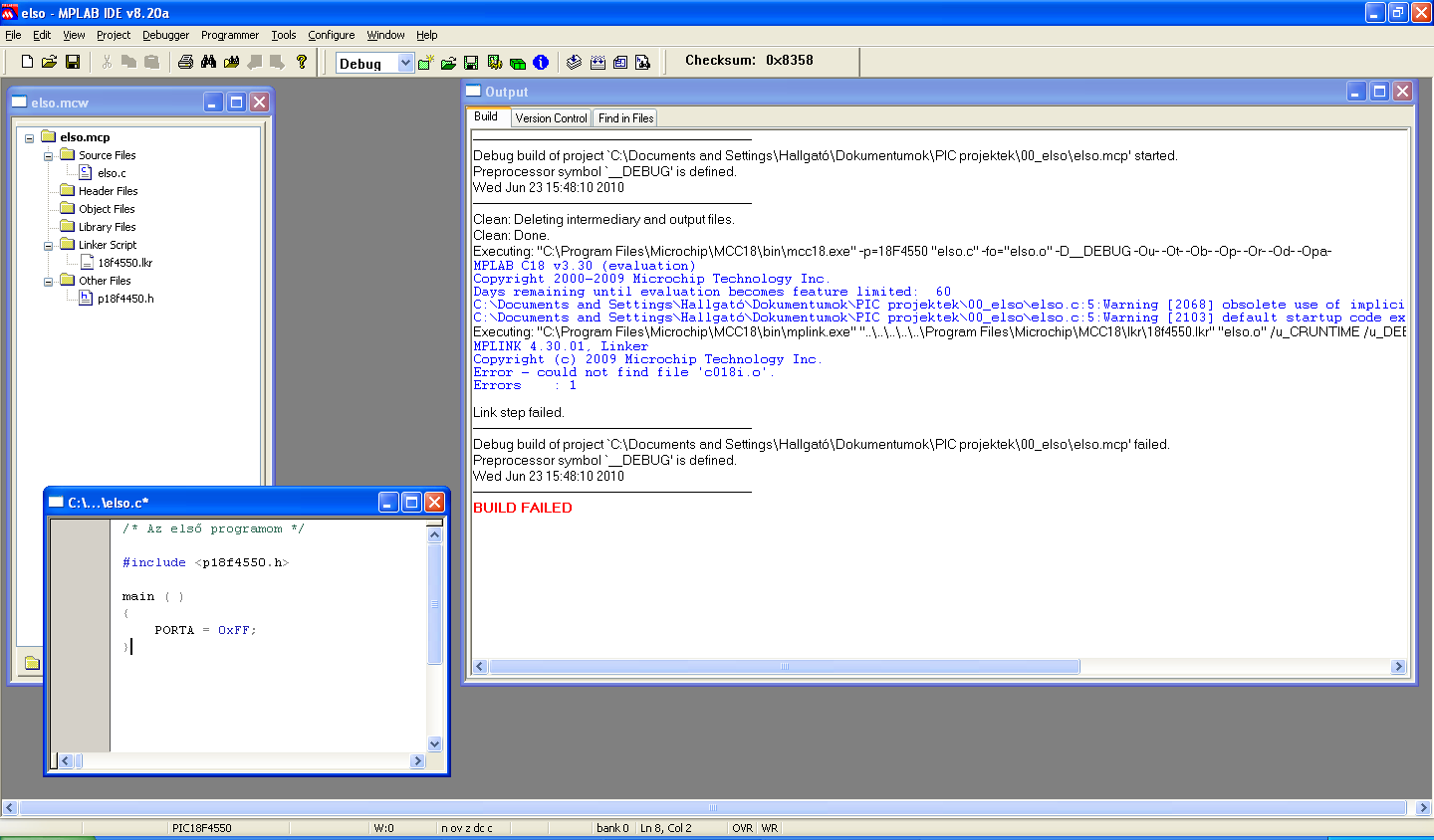
Task: Open Help via the question mark icon
Action: [302, 62]
